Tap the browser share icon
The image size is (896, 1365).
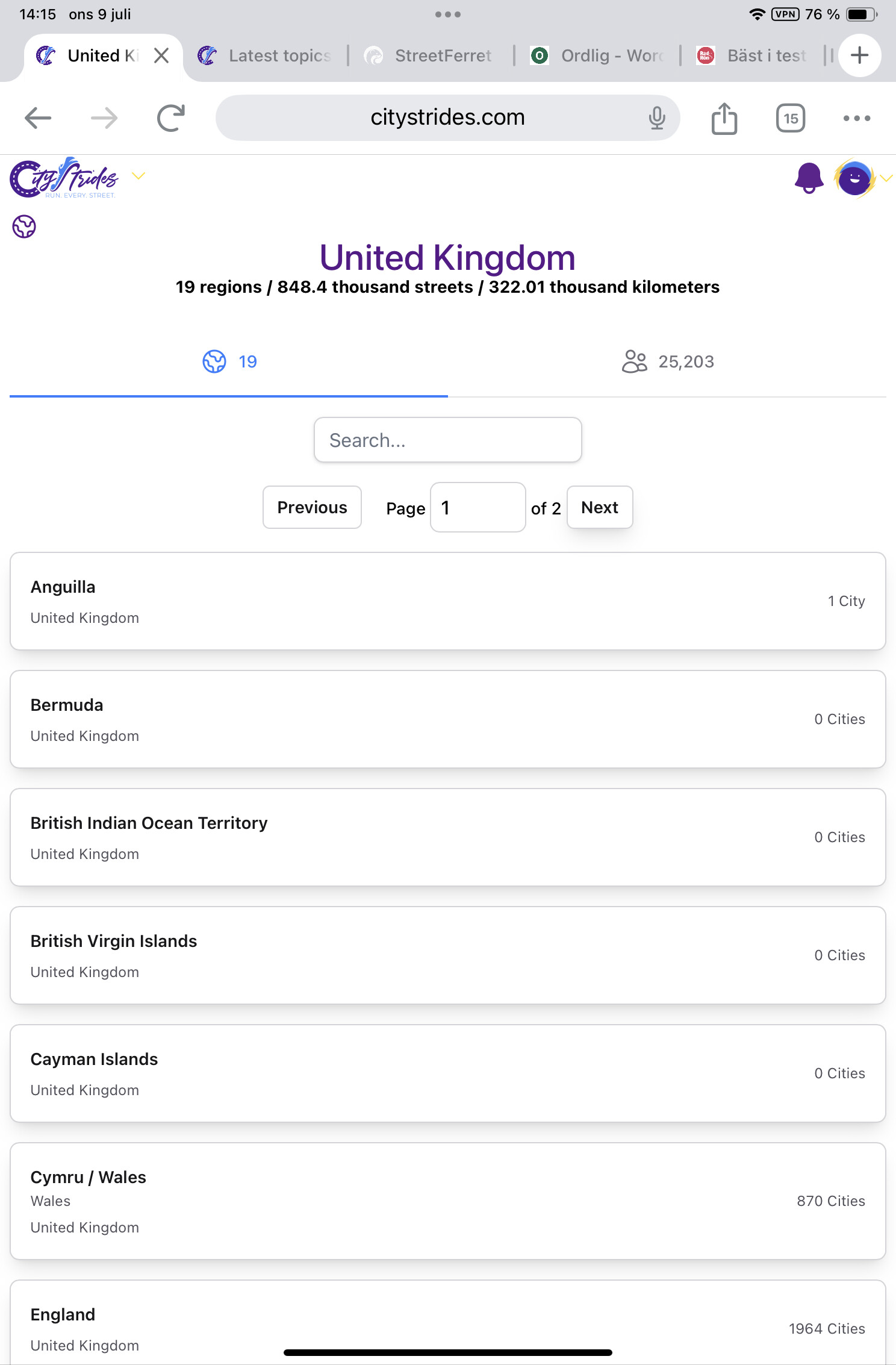(x=724, y=118)
